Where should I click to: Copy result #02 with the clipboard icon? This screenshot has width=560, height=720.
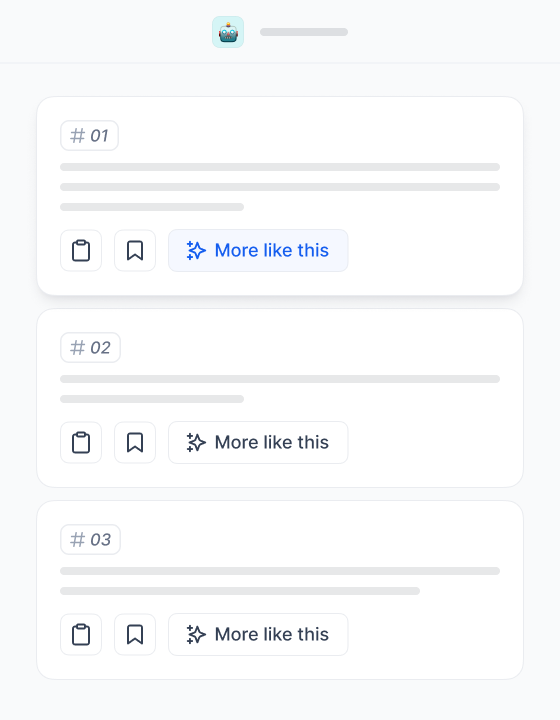pos(81,443)
